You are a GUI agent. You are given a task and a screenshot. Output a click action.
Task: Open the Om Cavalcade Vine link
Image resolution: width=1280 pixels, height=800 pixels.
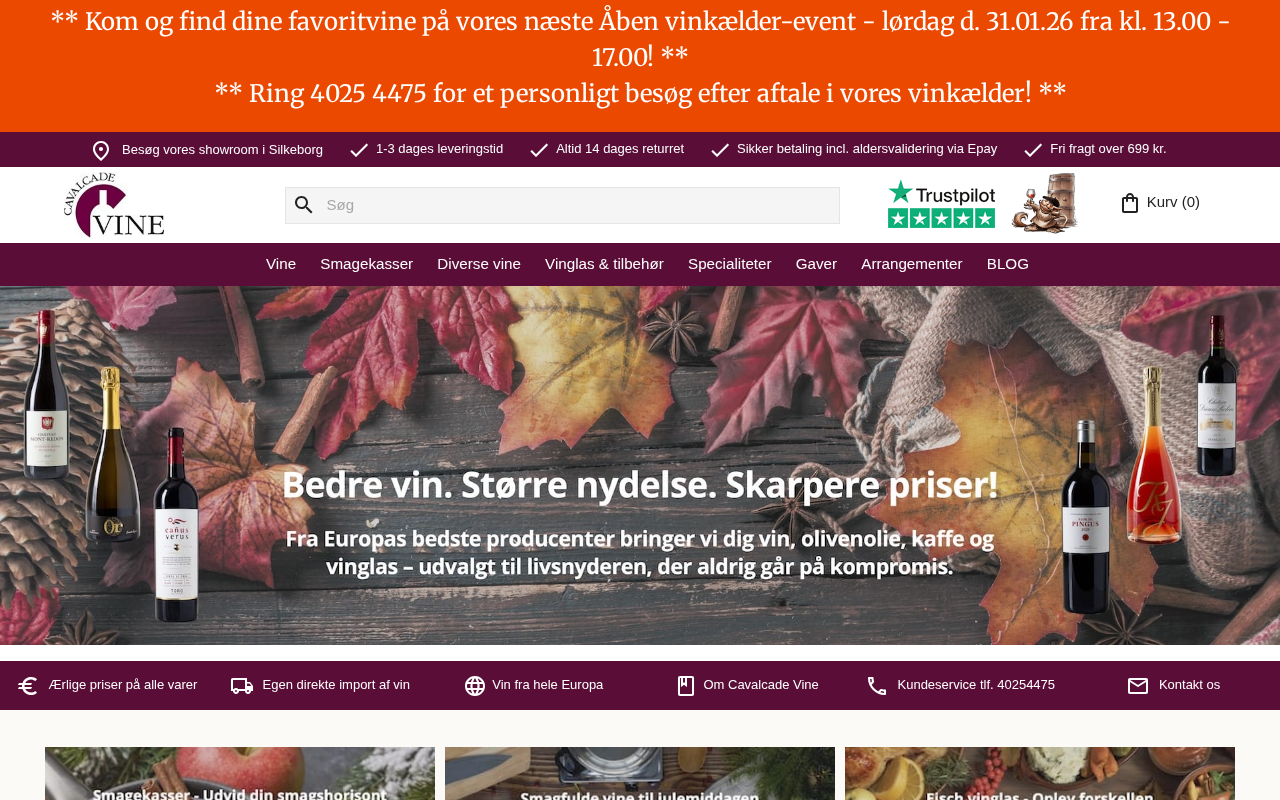pyautogui.click(x=761, y=685)
